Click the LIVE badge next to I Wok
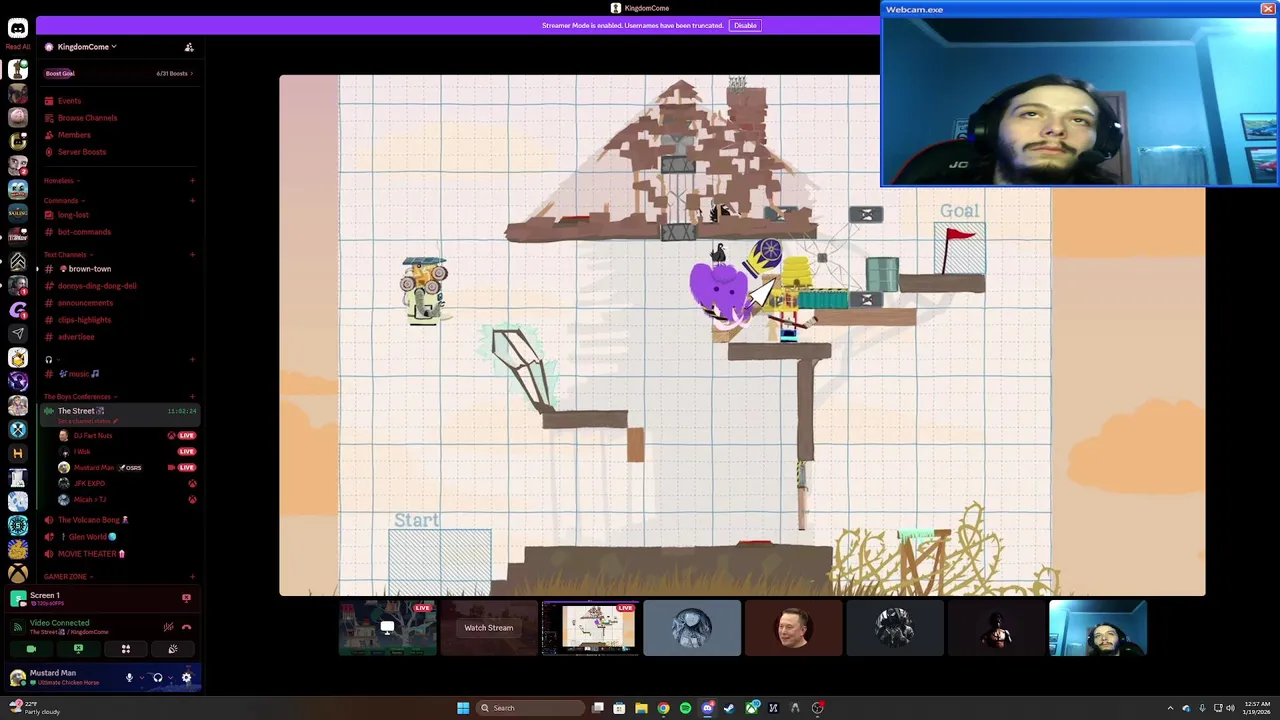This screenshot has height=720, width=1280. point(187,452)
